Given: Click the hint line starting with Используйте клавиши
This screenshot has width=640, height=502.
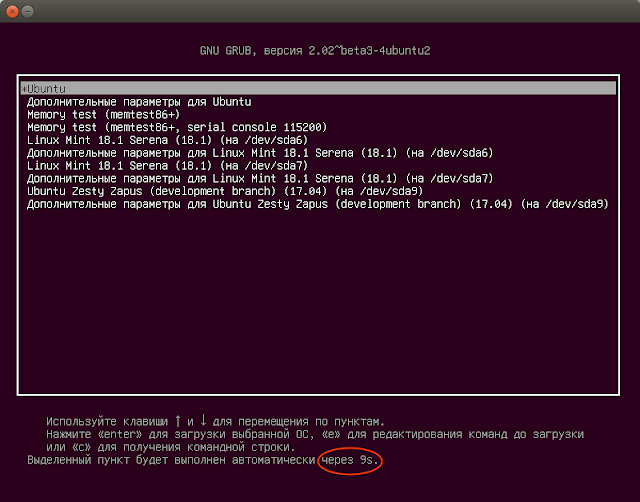Looking at the screenshot, I should coord(215,421).
